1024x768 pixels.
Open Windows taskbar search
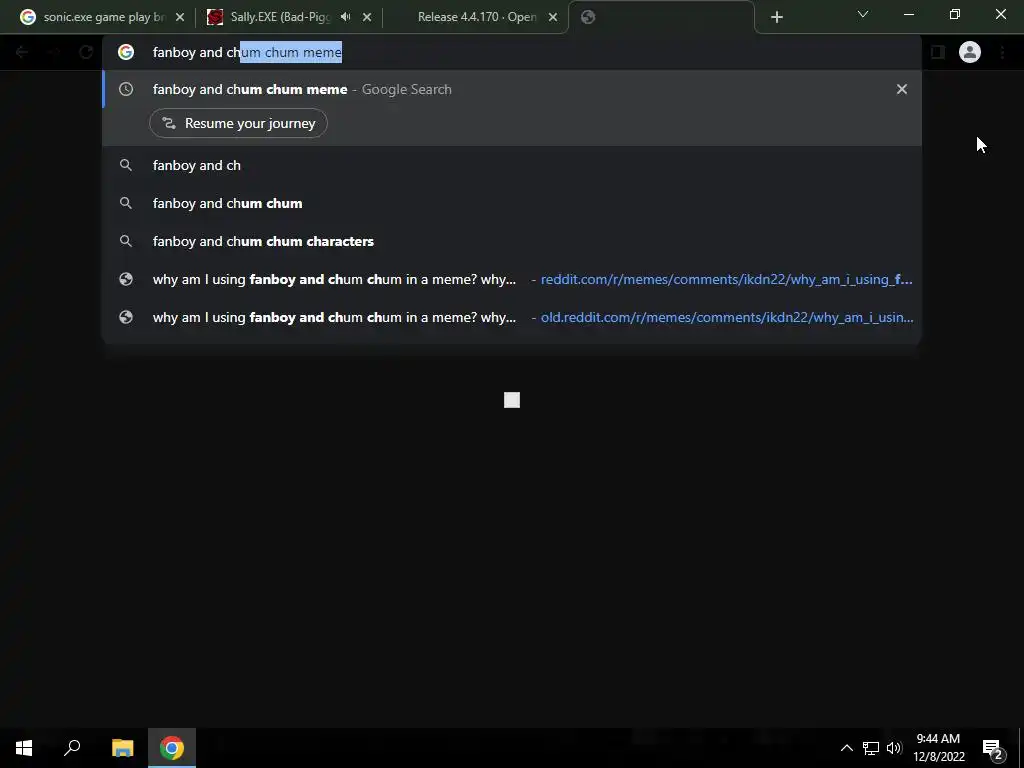[x=72, y=748]
